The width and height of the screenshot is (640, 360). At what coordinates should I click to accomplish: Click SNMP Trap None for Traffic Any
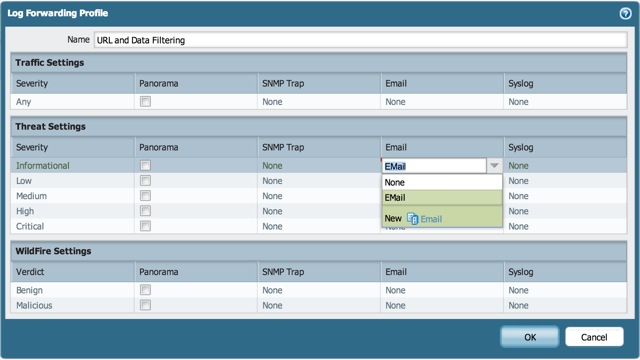point(272,102)
